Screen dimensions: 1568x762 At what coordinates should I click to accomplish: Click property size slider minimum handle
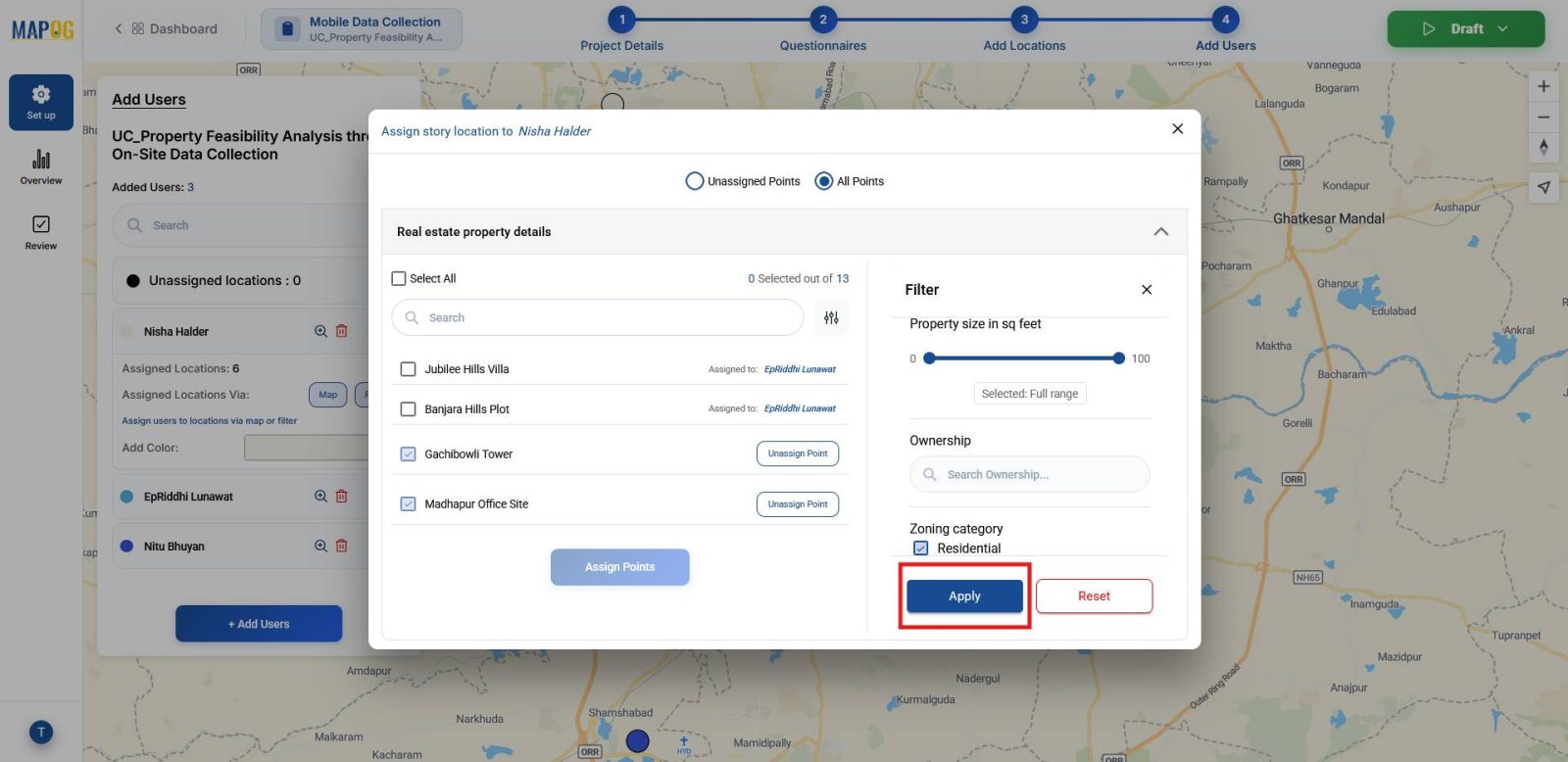pyautogui.click(x=929, y=358)
